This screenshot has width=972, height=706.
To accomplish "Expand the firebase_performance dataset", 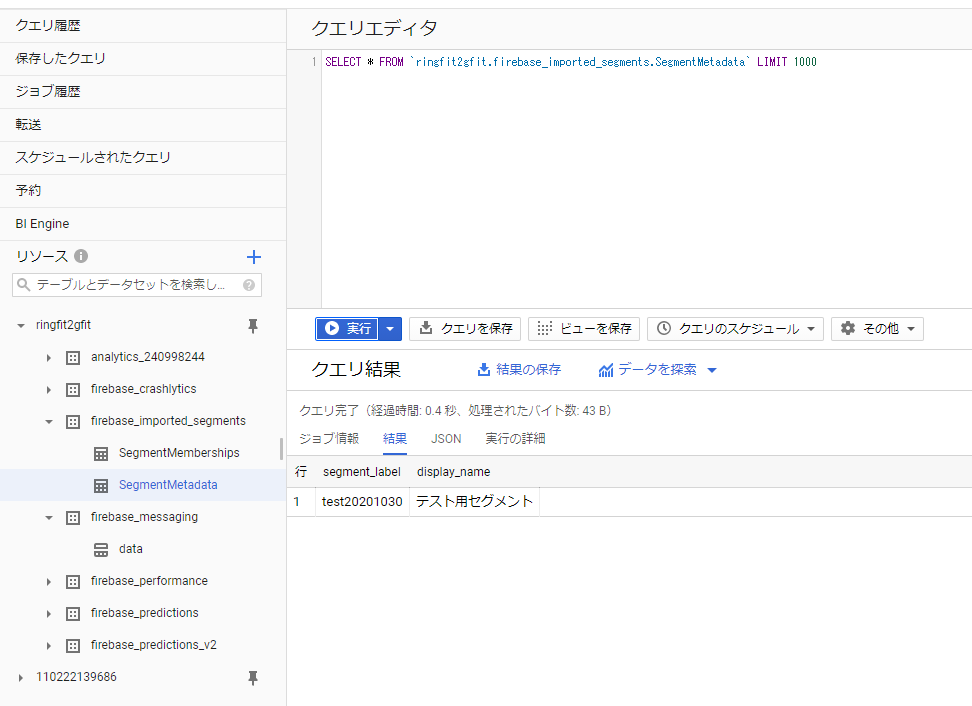I will (x=48, y=581).
